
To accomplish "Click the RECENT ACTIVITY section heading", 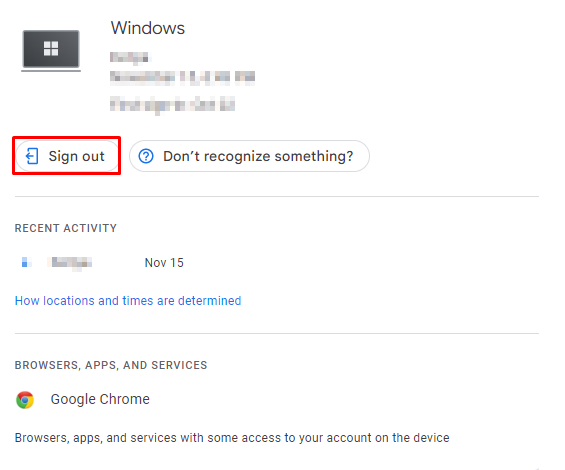I will (66, 228).
